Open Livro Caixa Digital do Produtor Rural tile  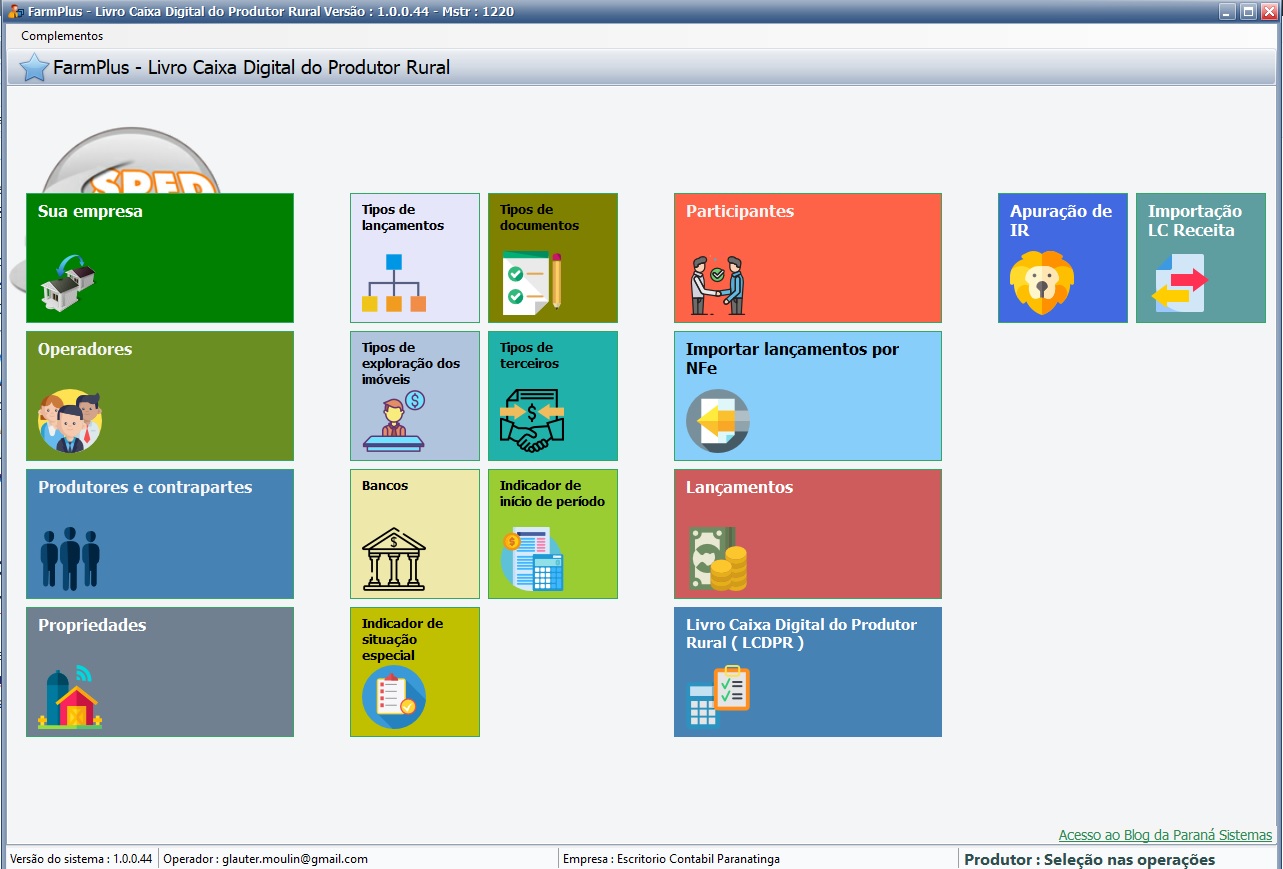click(x=808, y=672)
